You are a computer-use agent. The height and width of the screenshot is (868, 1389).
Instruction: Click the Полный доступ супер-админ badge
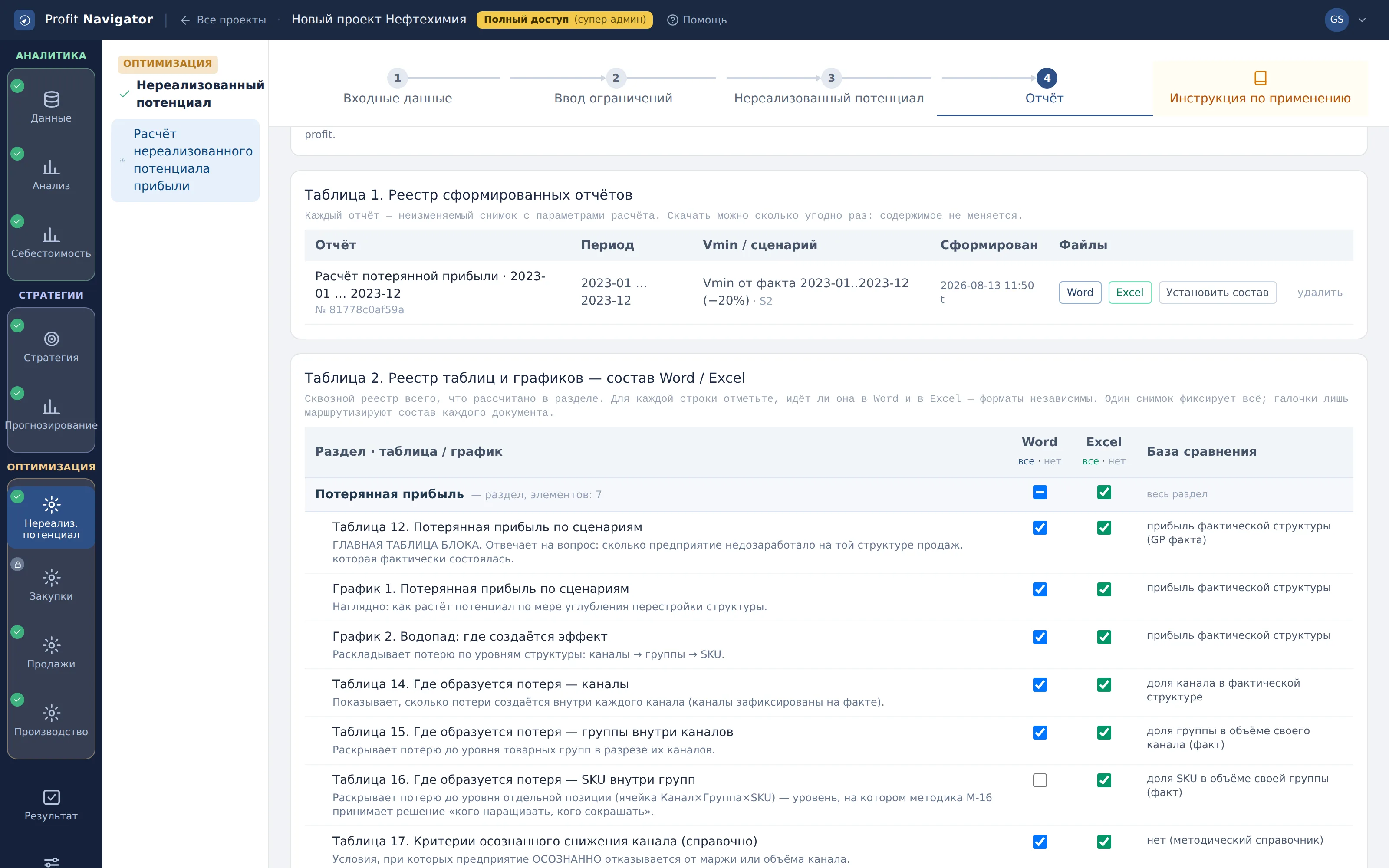[x=564, y=20]
